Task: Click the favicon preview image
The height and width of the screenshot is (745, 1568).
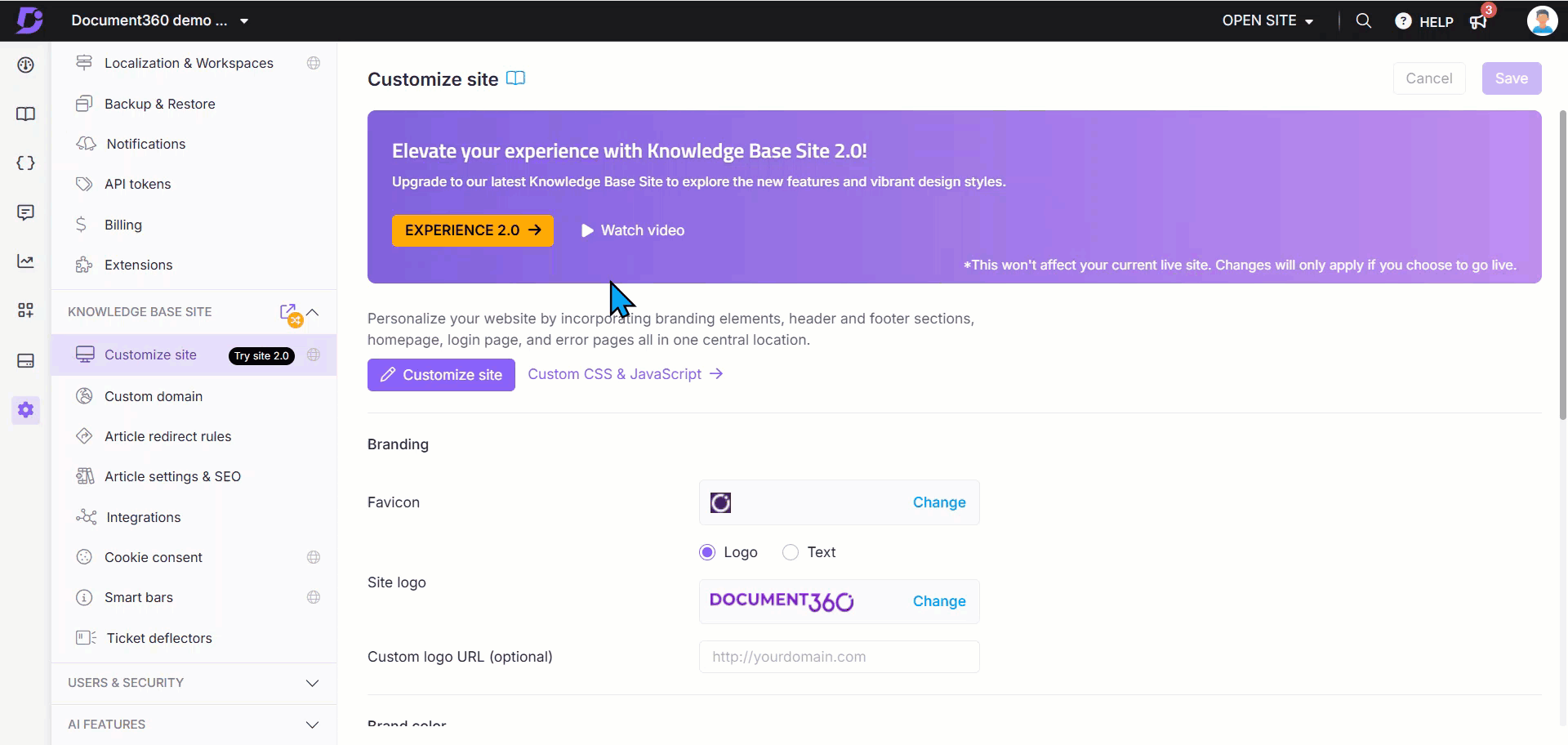Action: 720,502
